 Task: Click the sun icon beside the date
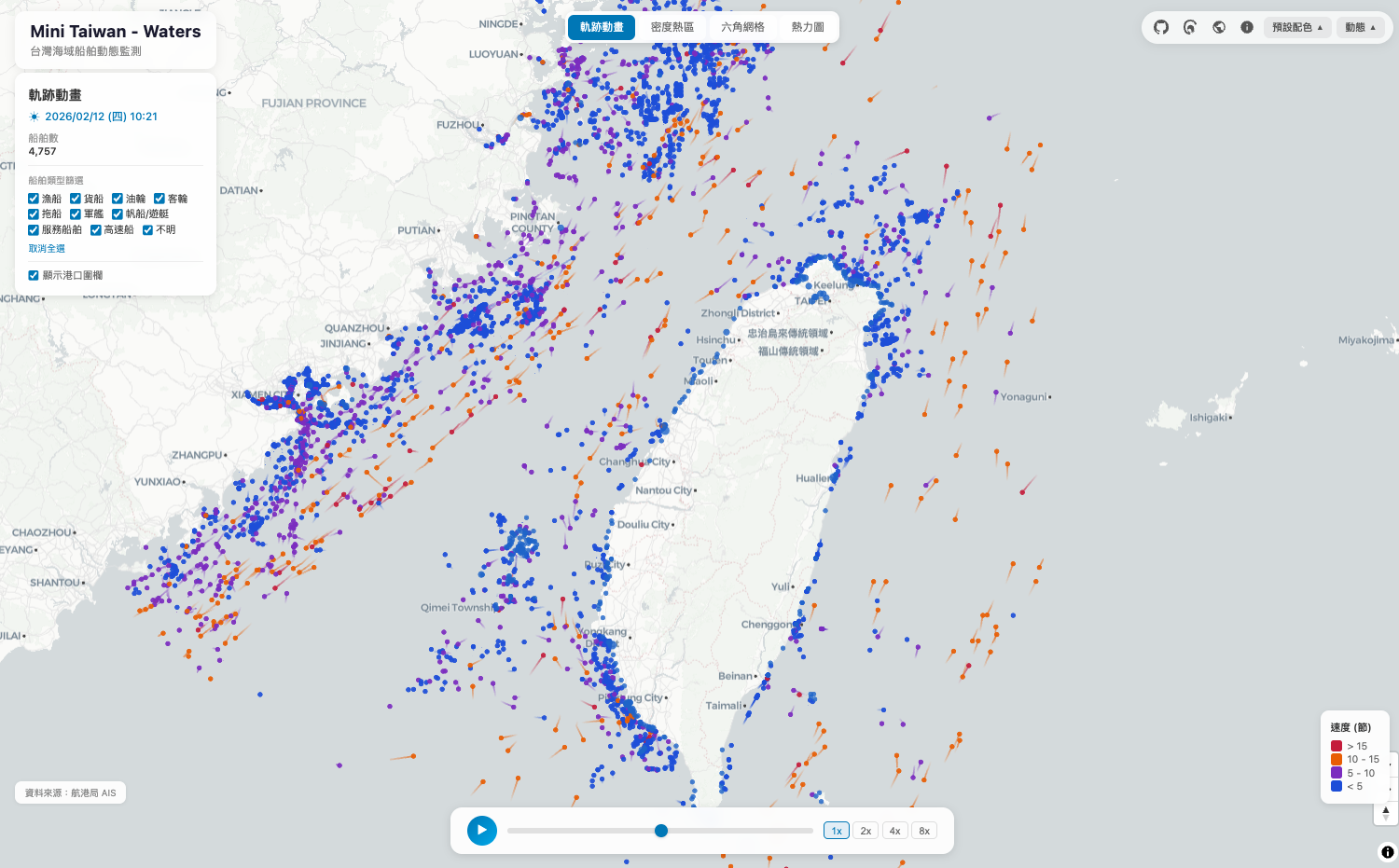(x=35, y=117)
